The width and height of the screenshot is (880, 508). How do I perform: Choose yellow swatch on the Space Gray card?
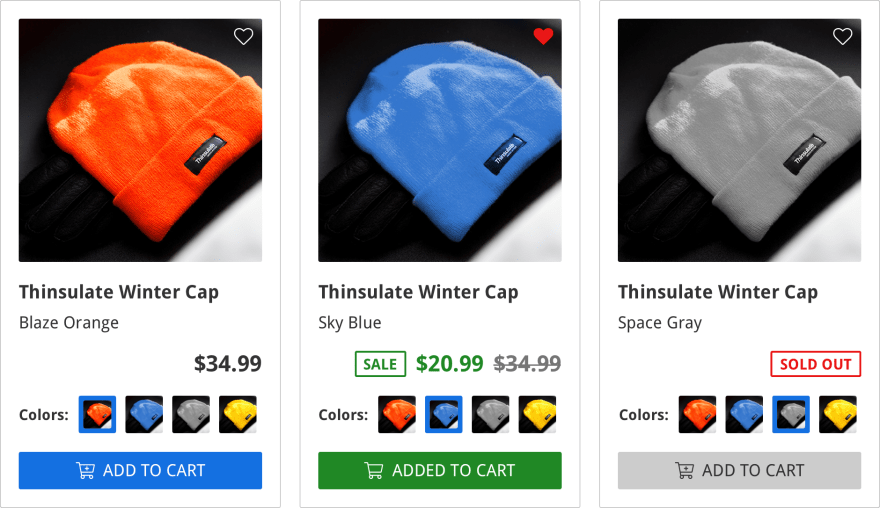click(838, 414)
